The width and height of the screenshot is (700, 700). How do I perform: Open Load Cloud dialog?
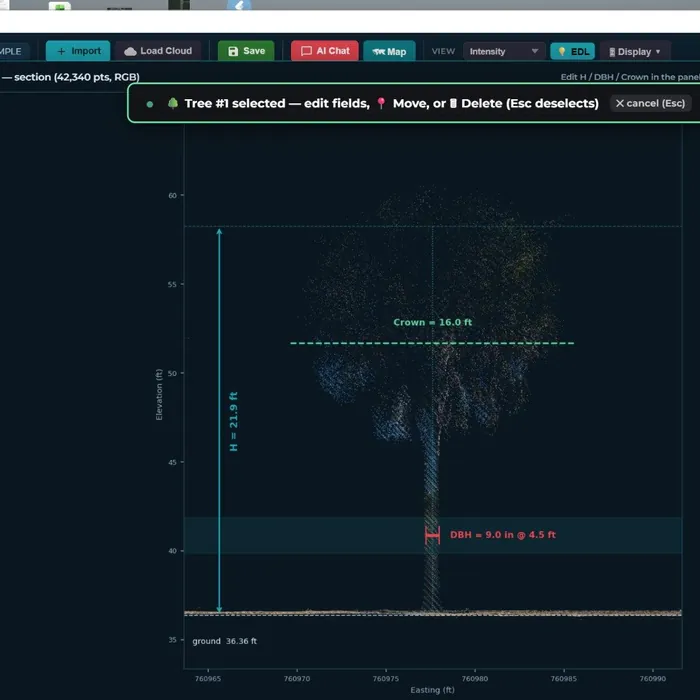[158, 51]
